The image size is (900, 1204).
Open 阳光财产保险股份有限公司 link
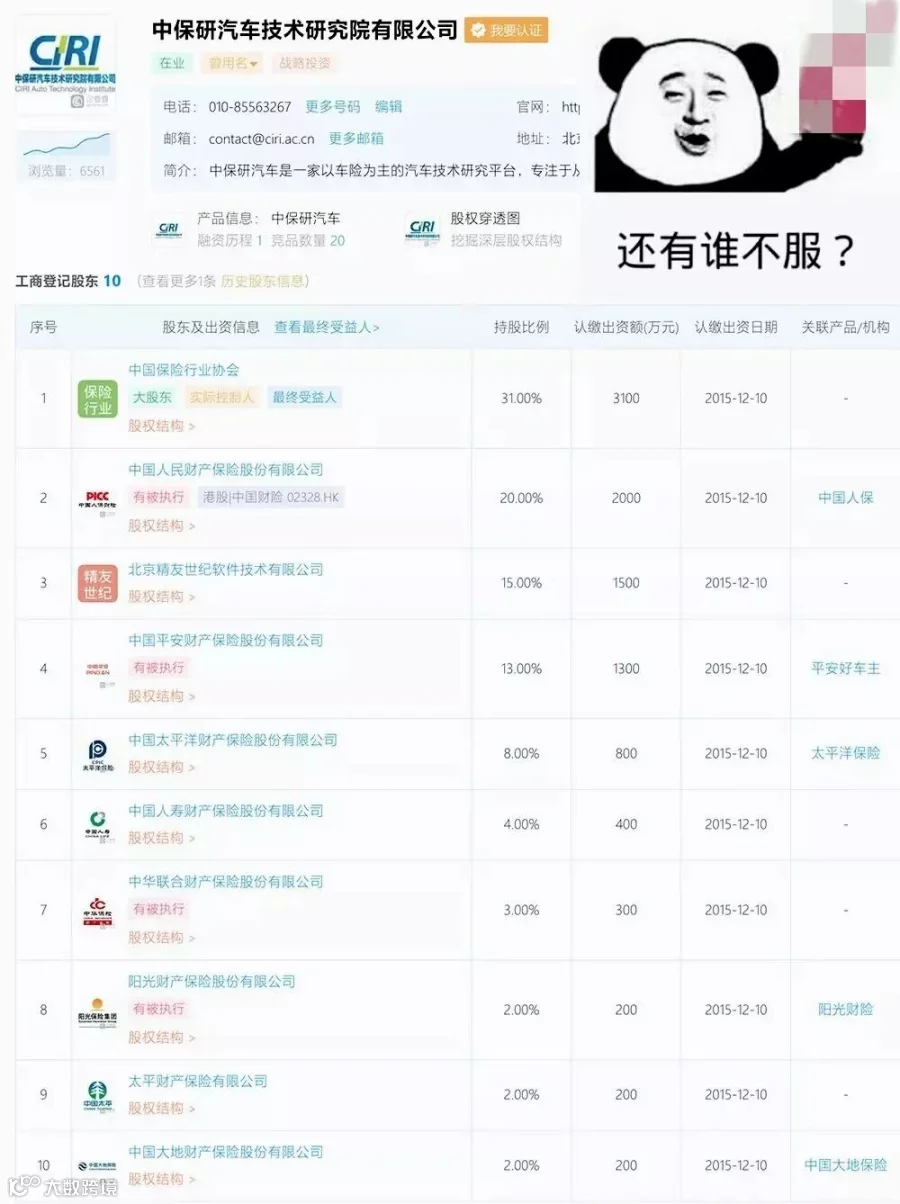click(x=212, y=982)
